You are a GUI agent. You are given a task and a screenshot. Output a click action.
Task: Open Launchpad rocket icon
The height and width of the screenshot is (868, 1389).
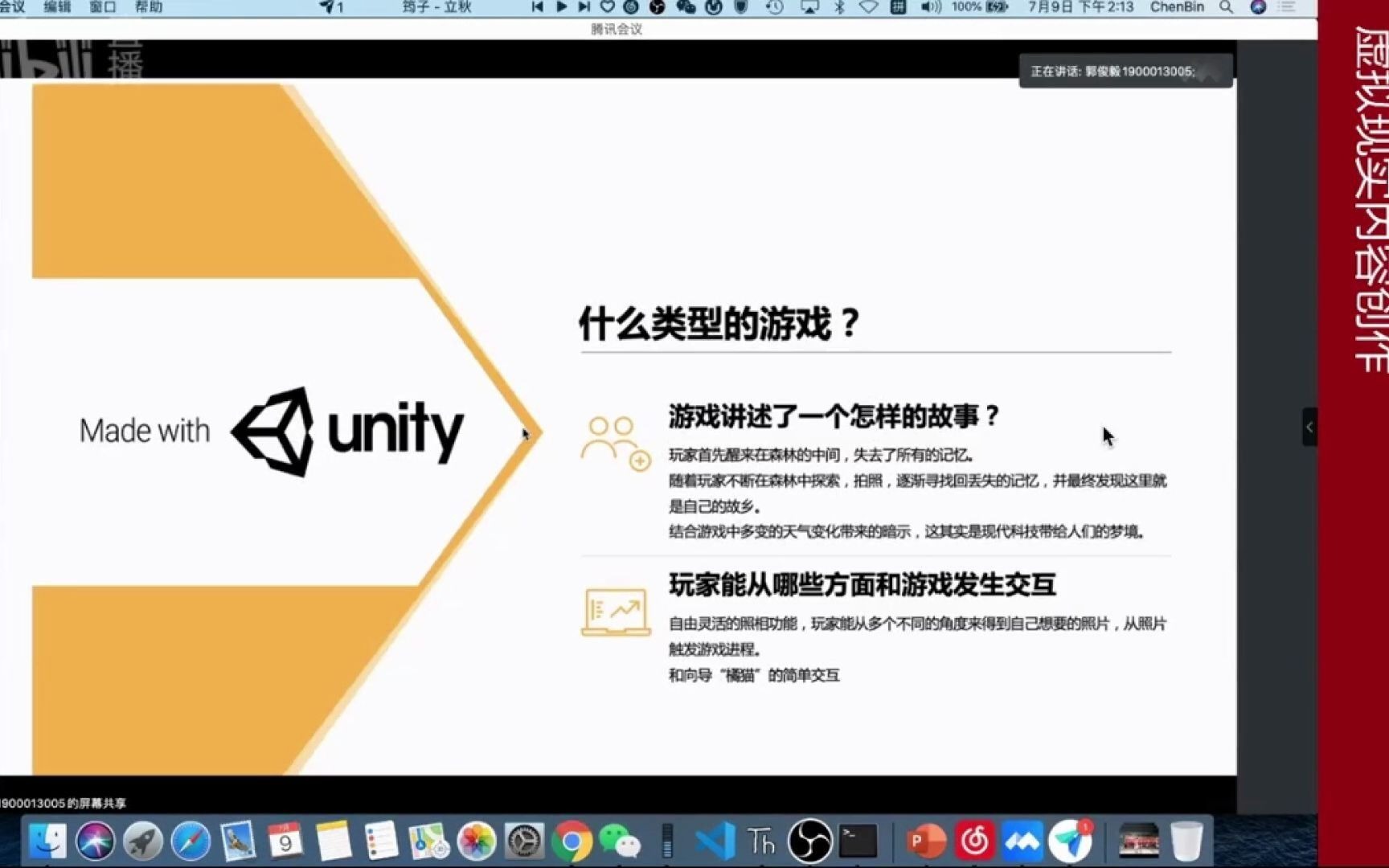tap(142, 841)
